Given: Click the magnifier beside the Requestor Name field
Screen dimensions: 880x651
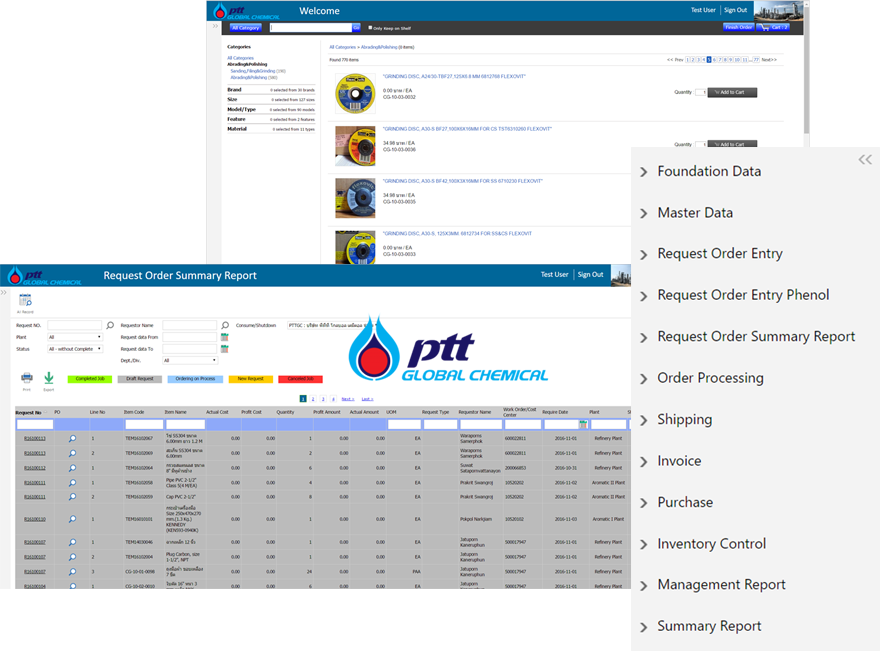Looking at the screenshot, I should pos(225,326).
